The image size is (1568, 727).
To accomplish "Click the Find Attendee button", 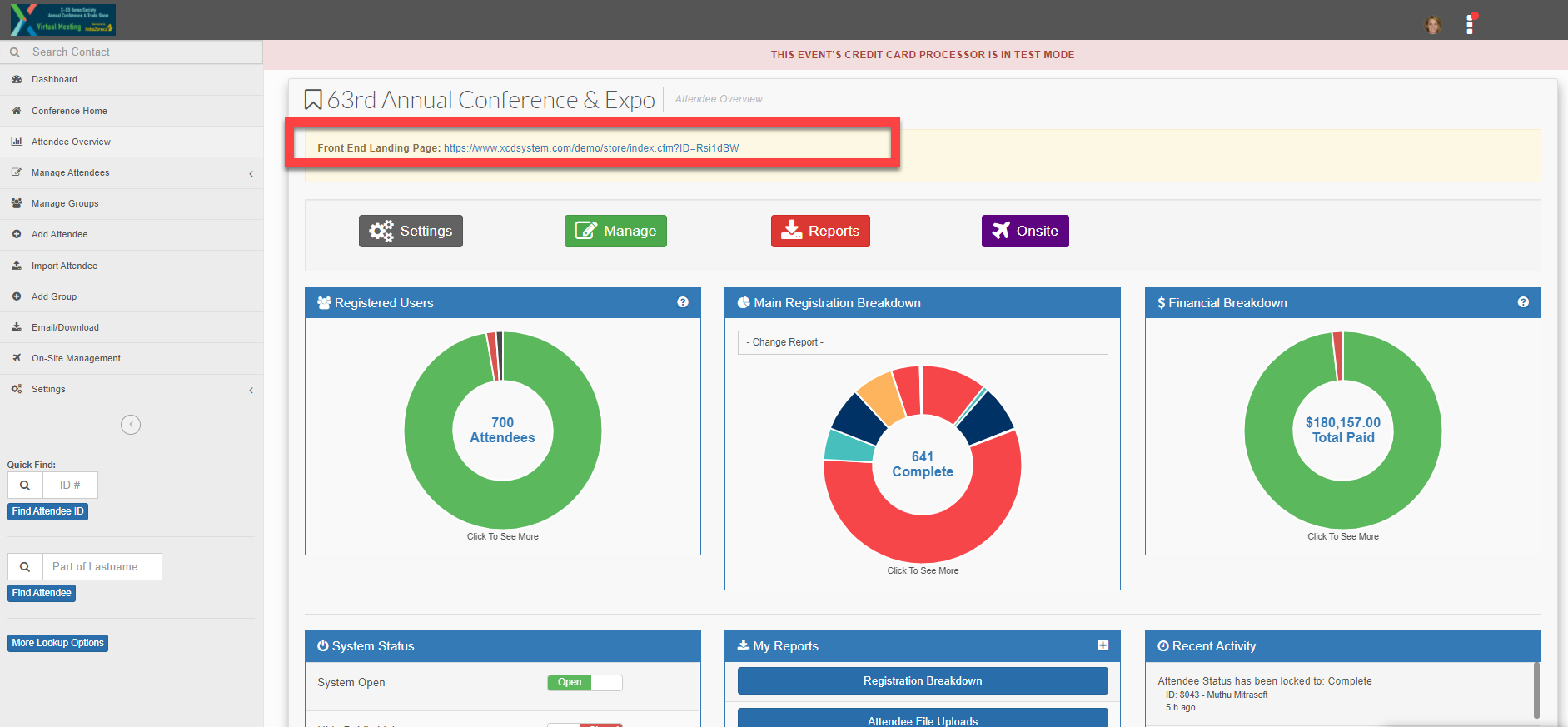I will tap(42, 593).
